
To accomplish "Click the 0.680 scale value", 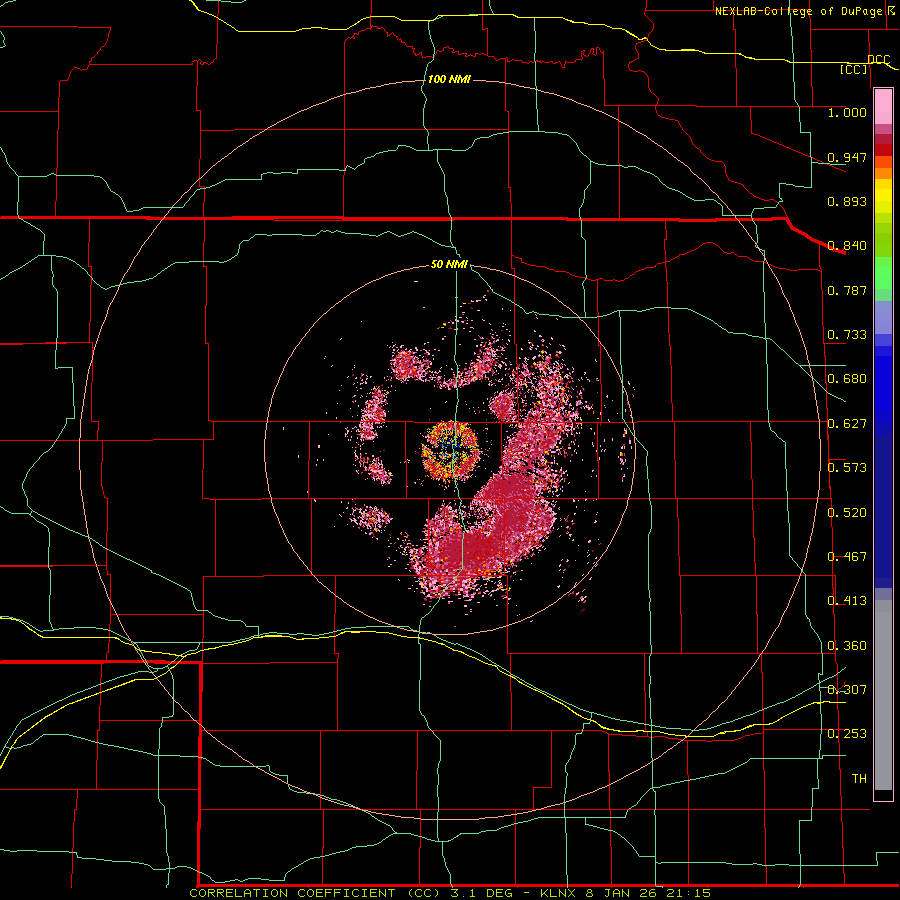I will pos(847,379).
